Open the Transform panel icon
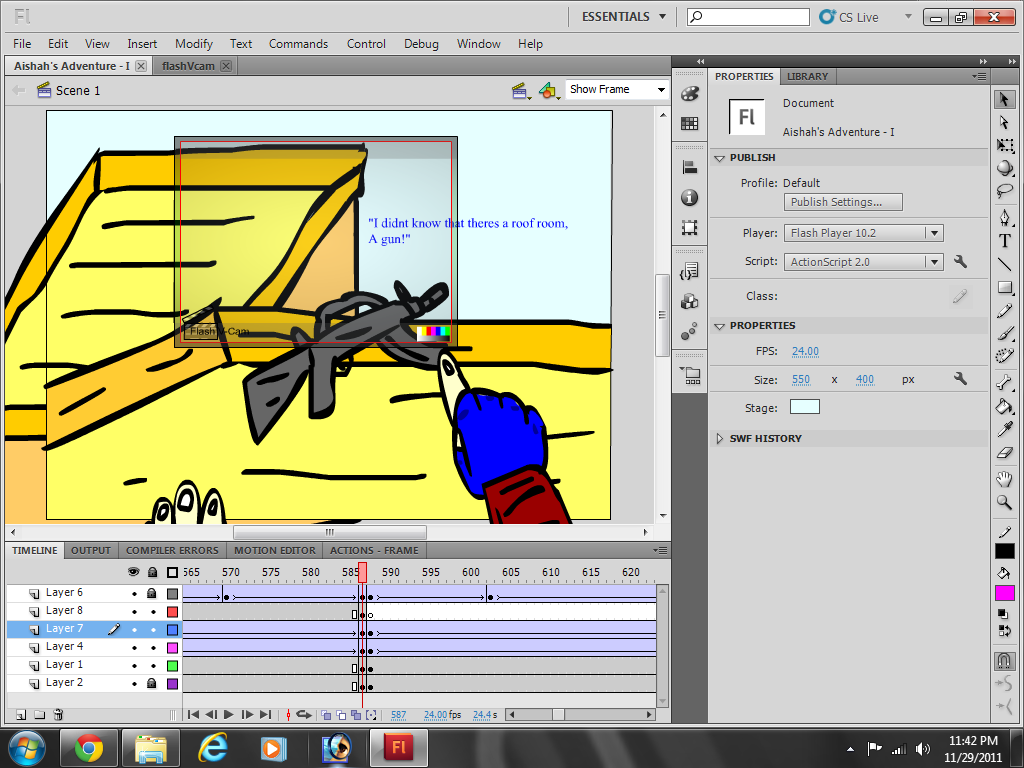Viewport: 1024px width, 768px height. [x=690, y=227]
